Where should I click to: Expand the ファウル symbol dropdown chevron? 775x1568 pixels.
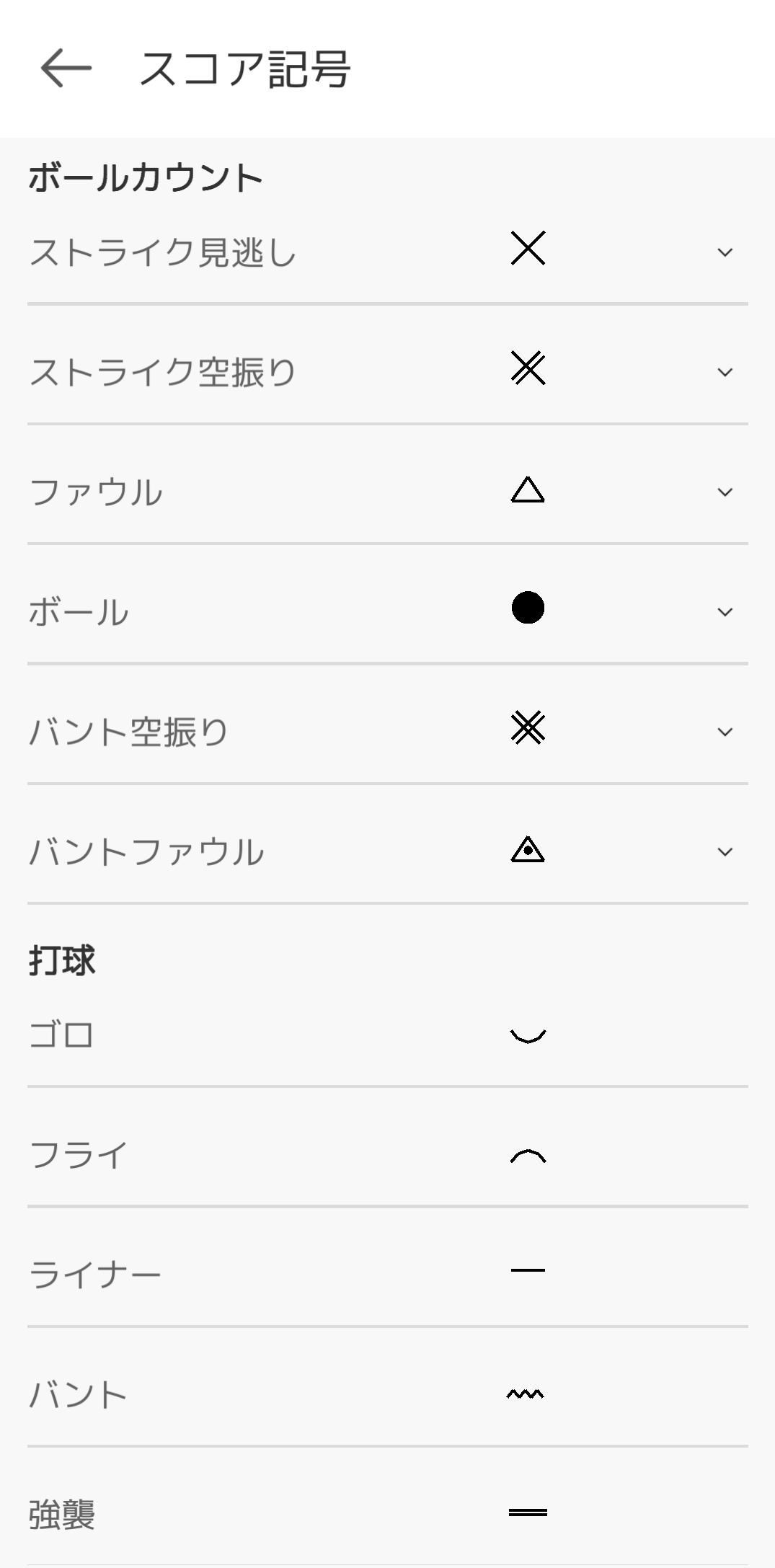725,492
